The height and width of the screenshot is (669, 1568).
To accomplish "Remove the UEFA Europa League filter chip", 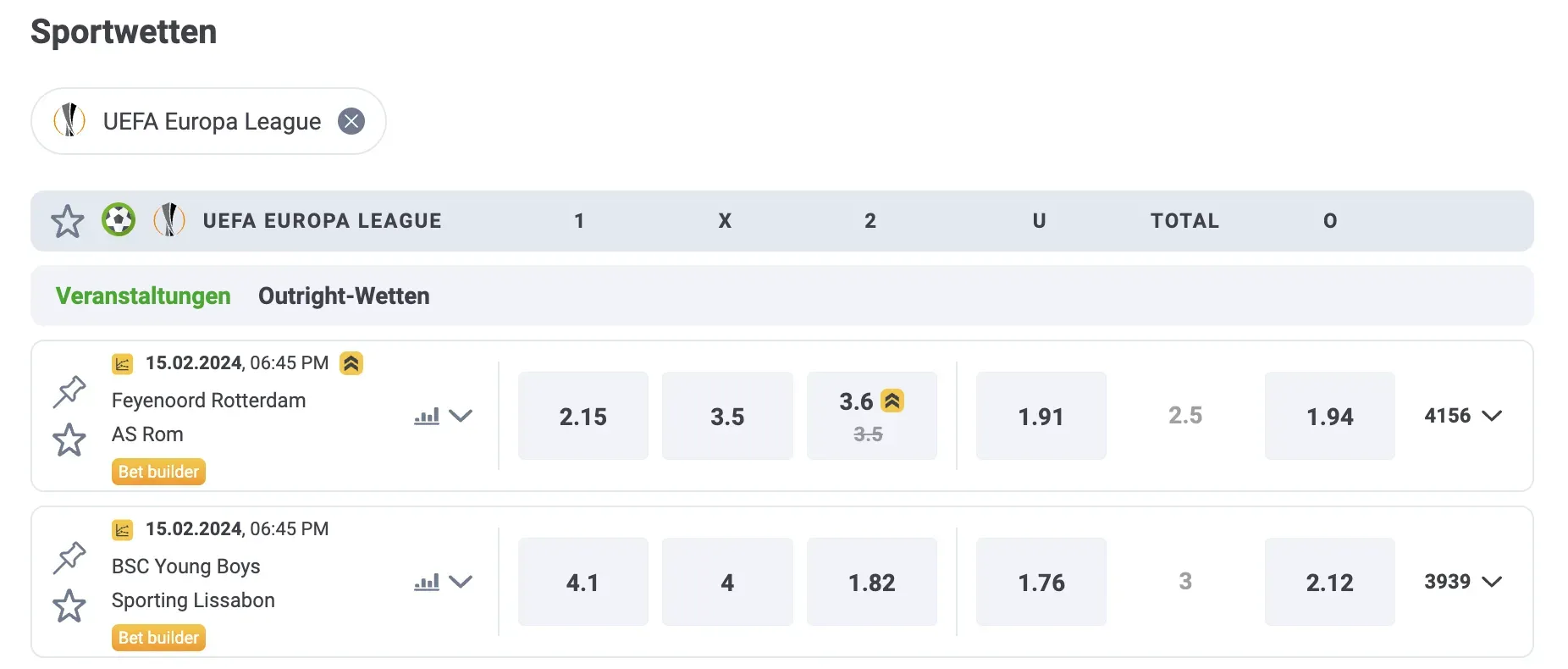I will tap(351, 121).
